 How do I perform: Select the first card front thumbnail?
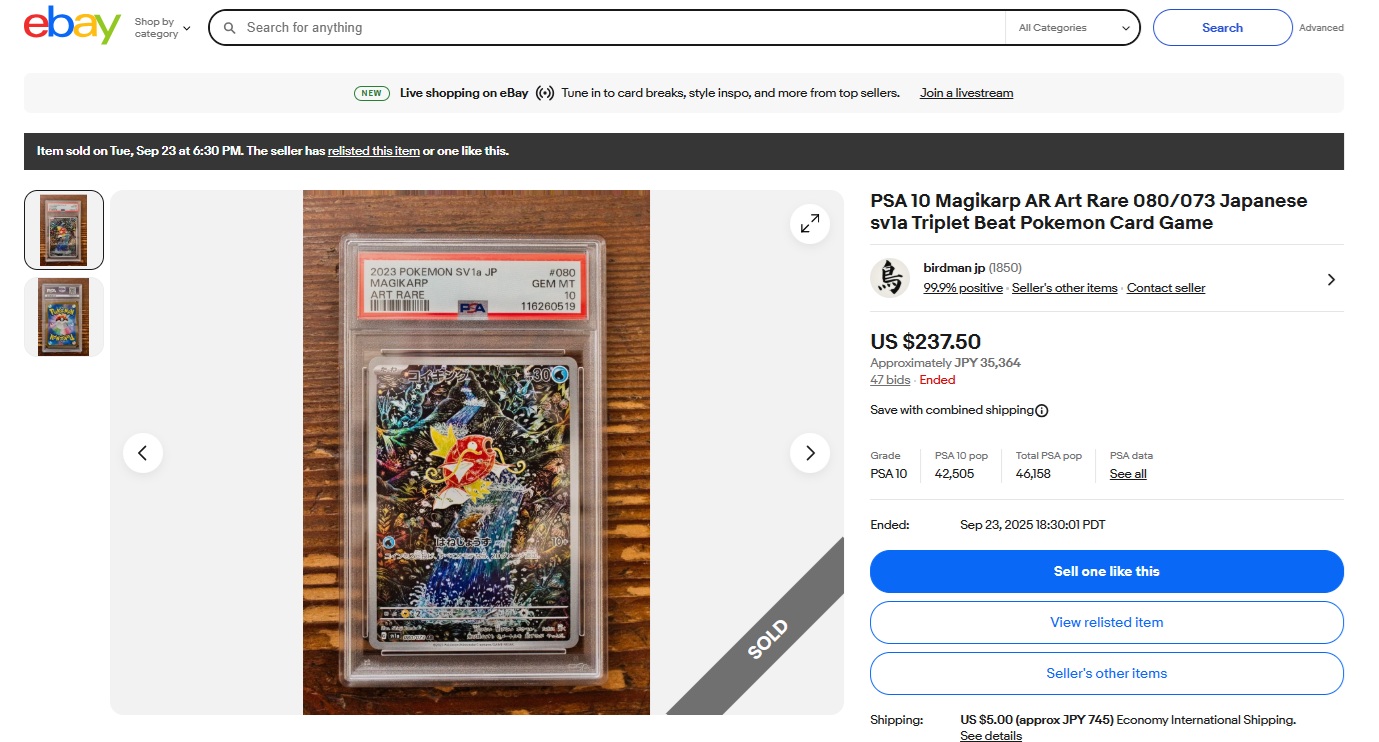point(64,230)
